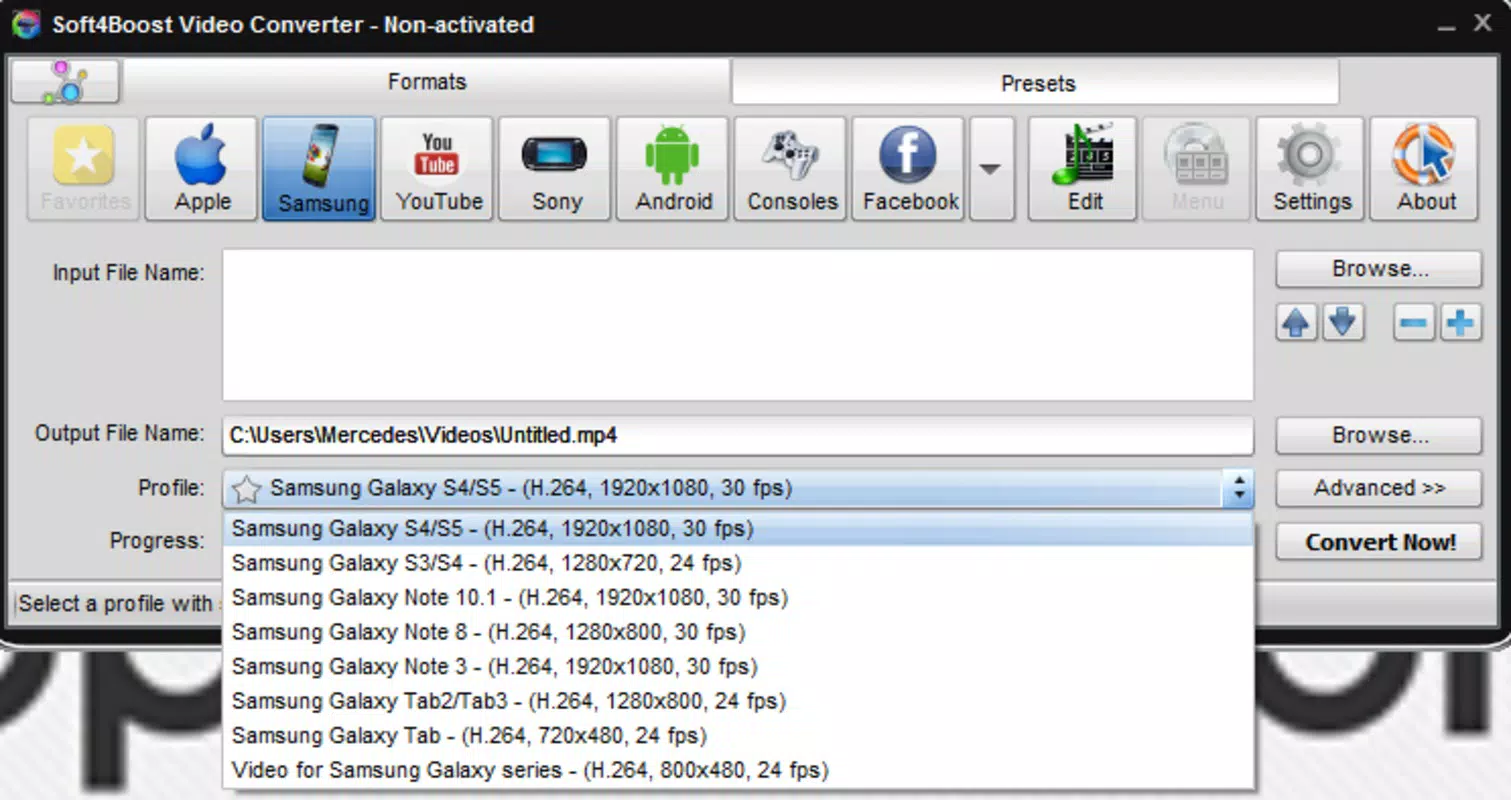Minimize the Video Converter window
Image resolution: width=1511 pixels, height=800 pixels.
tap(1446, 28)
